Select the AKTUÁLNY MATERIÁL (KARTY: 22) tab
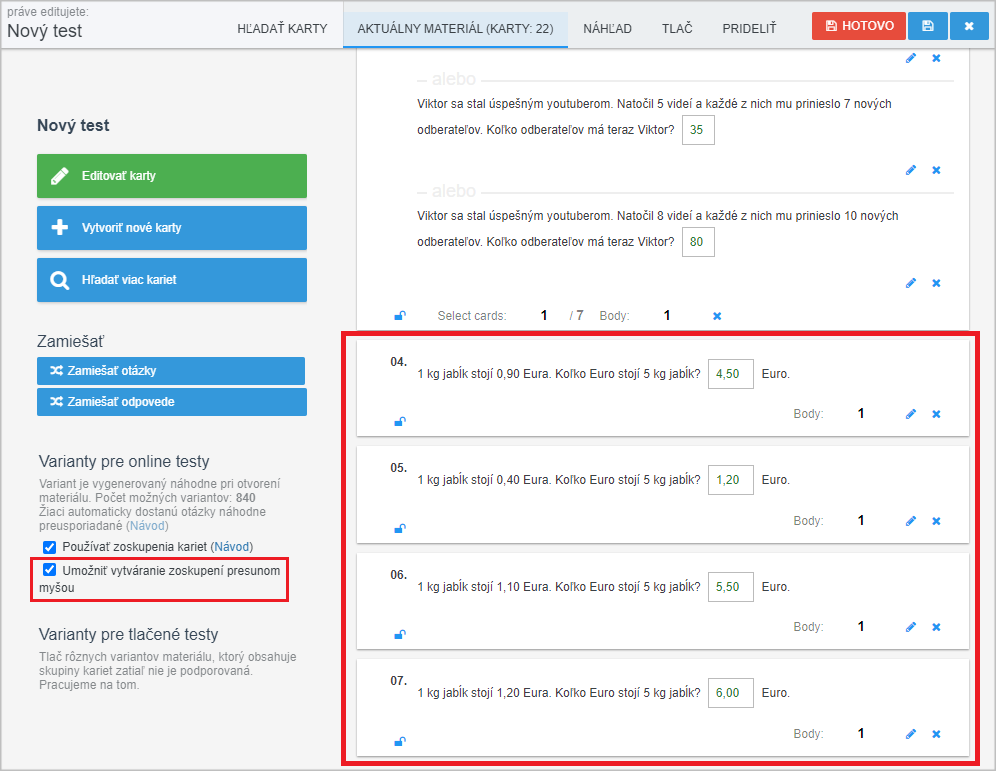The height and width of the screenshot is (771, 996). click(x=455, y=29)
